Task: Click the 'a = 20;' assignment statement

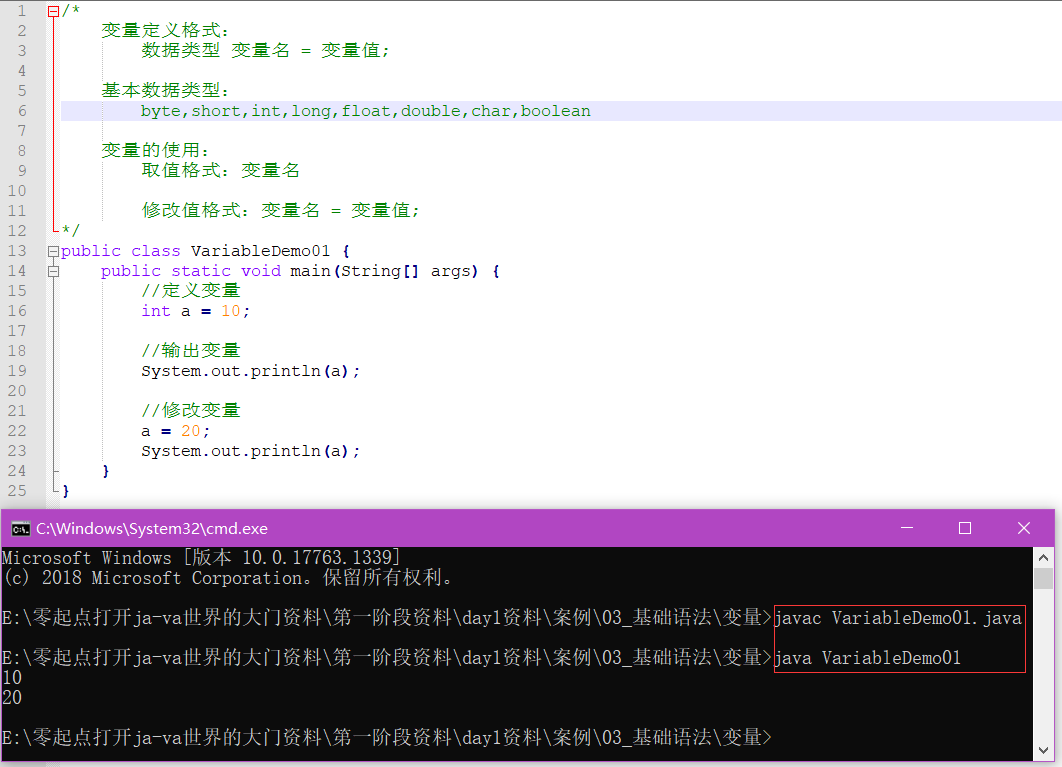Action: click(x=173, y=430)
